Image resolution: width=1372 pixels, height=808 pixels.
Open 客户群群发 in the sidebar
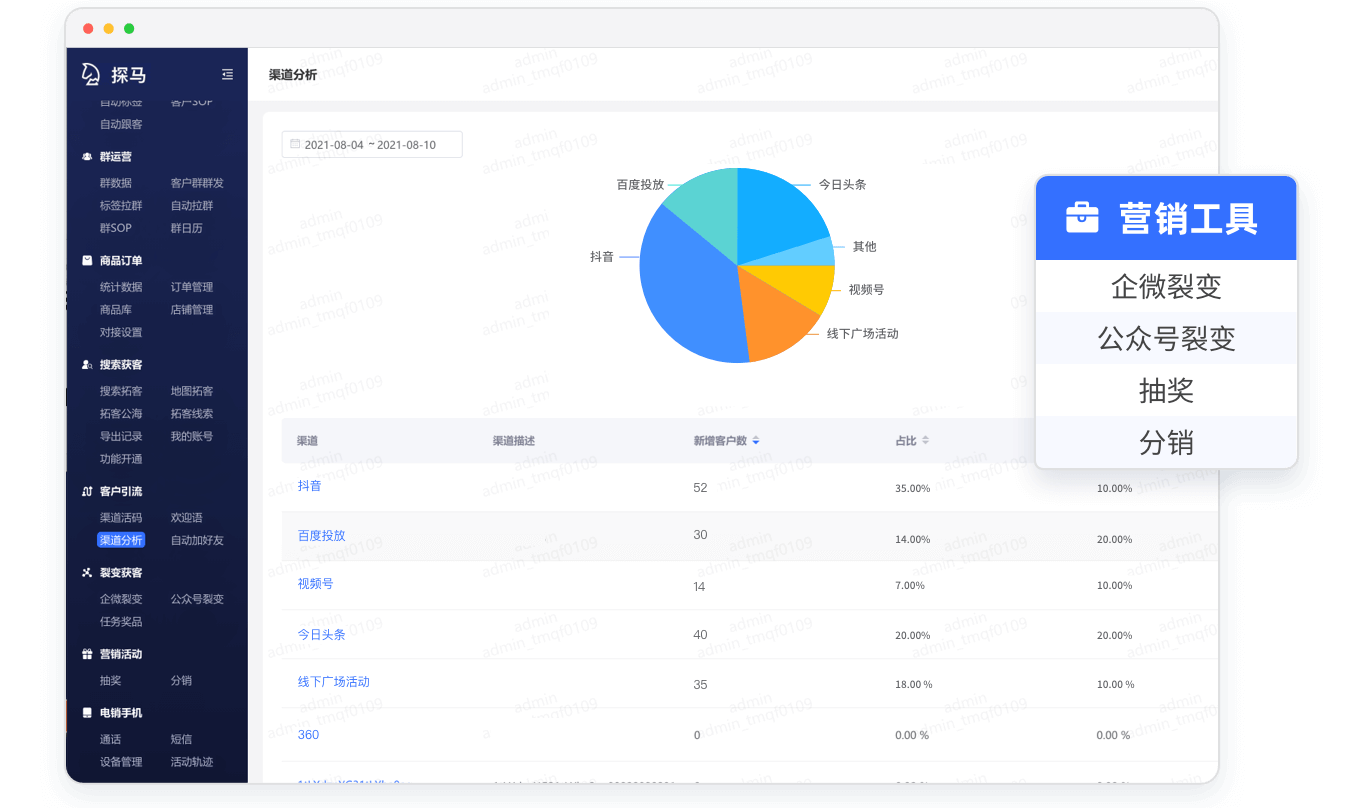(x=197, y=183)
